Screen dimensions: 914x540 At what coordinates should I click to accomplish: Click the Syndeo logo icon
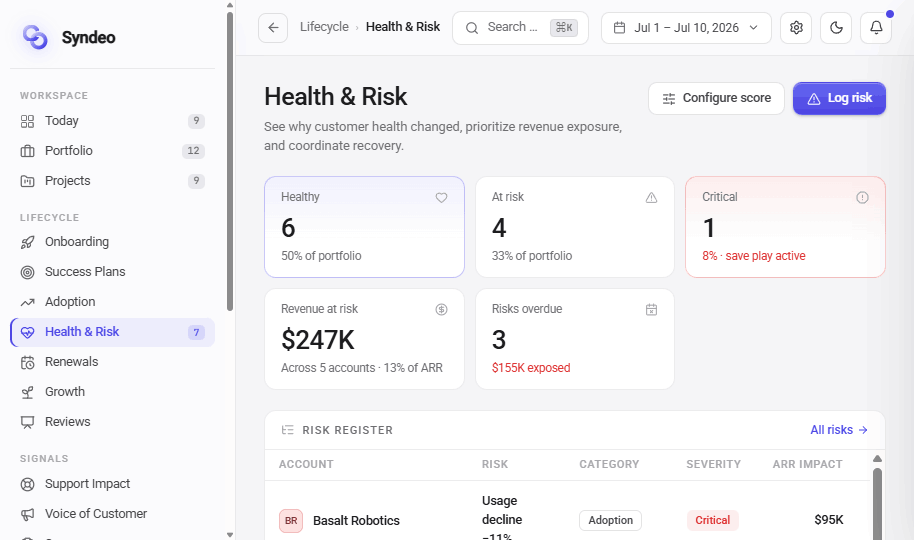[35, 37]
